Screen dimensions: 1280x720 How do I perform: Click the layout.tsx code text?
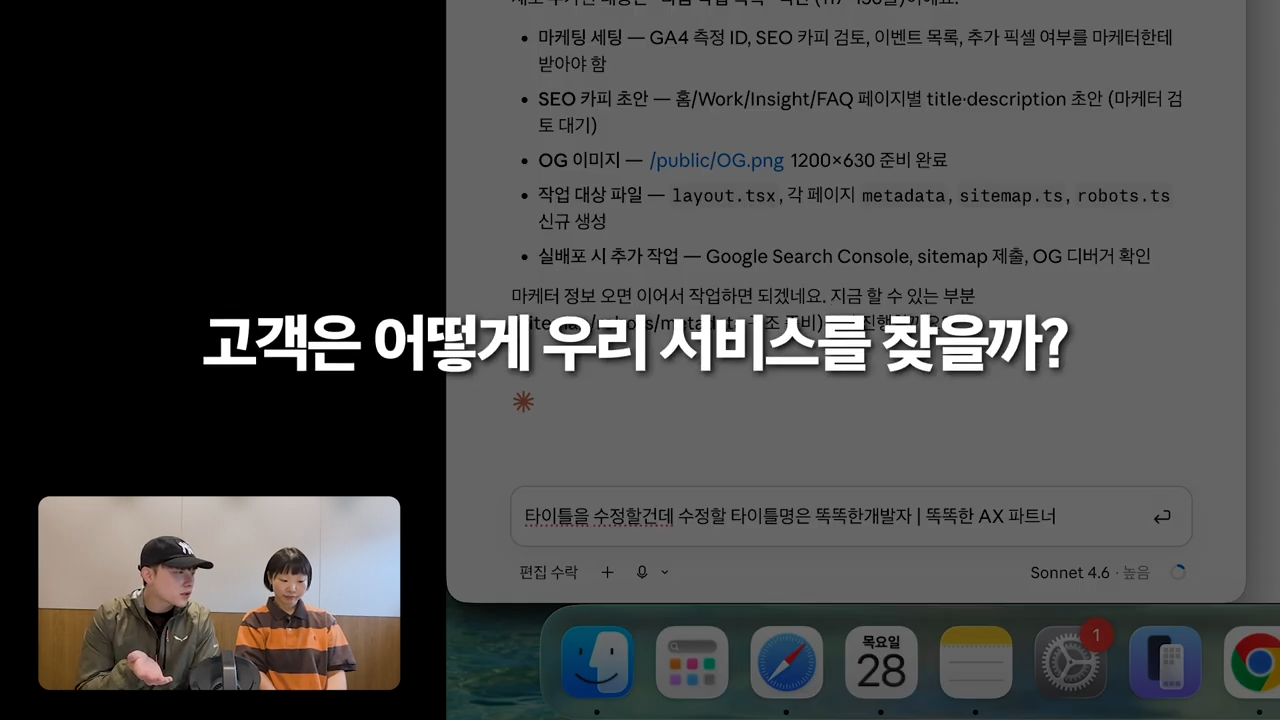point(723,196)
